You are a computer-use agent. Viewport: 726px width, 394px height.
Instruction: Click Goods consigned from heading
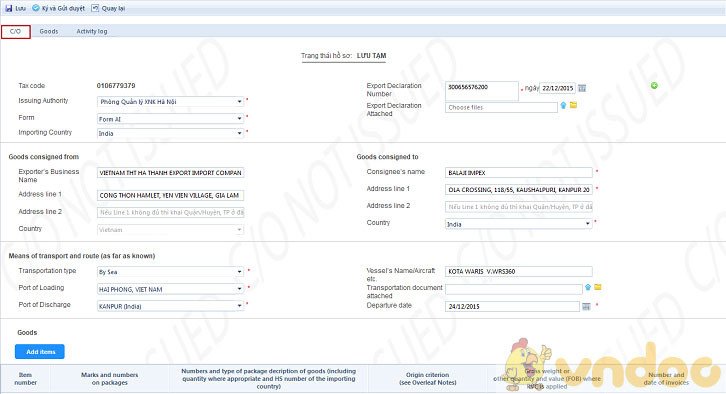click(x=44, y=157)
